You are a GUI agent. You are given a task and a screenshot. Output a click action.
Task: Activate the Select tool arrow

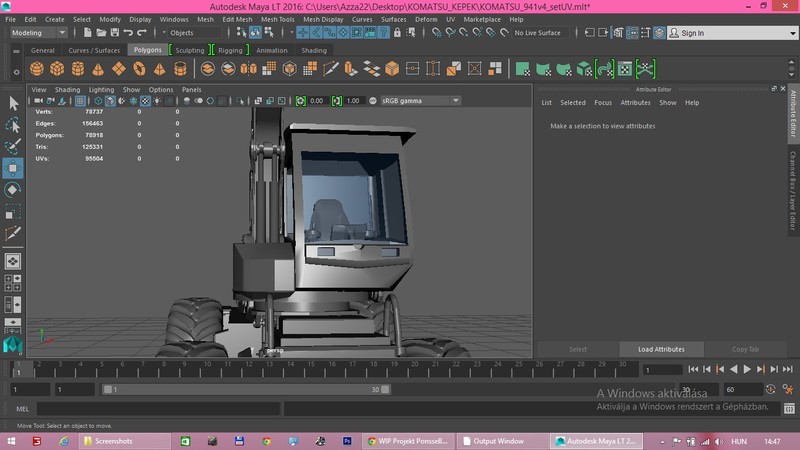13,104
